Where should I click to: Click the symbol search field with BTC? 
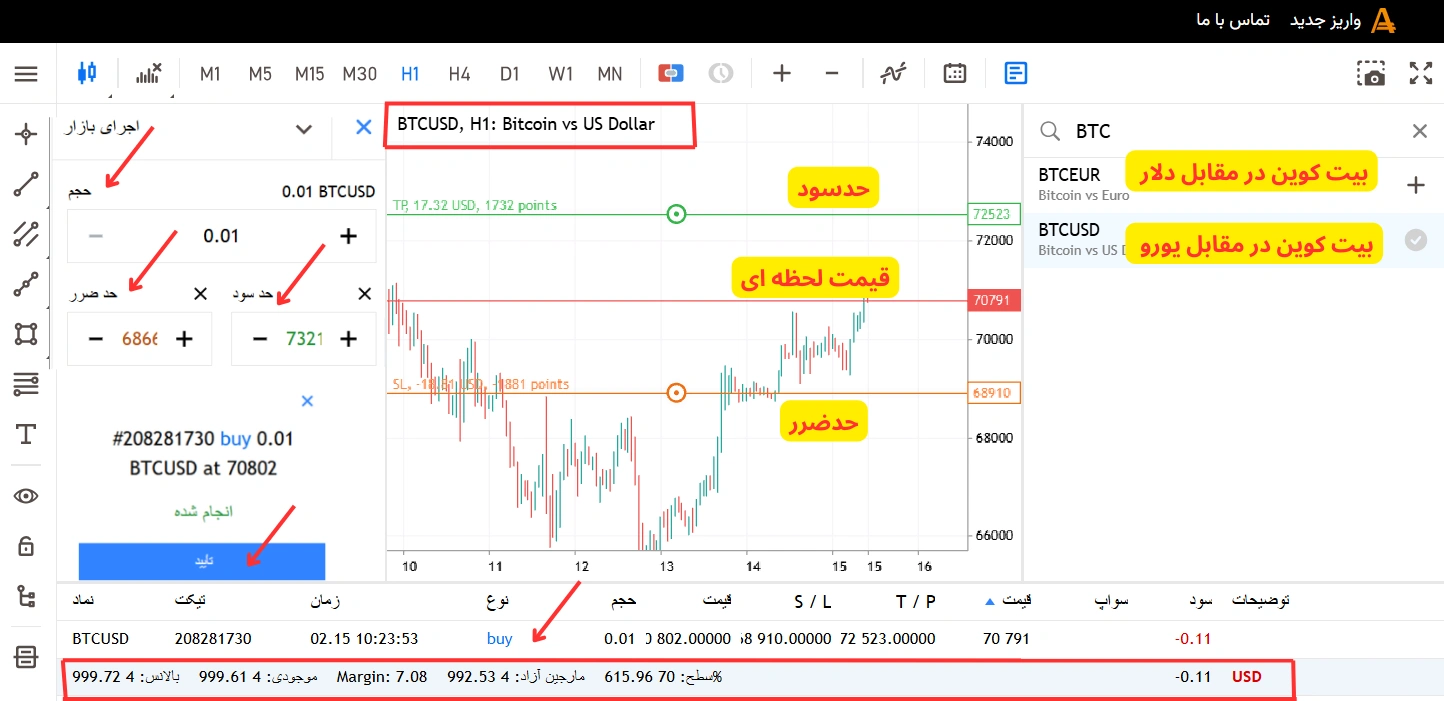tap(1235, 131)
